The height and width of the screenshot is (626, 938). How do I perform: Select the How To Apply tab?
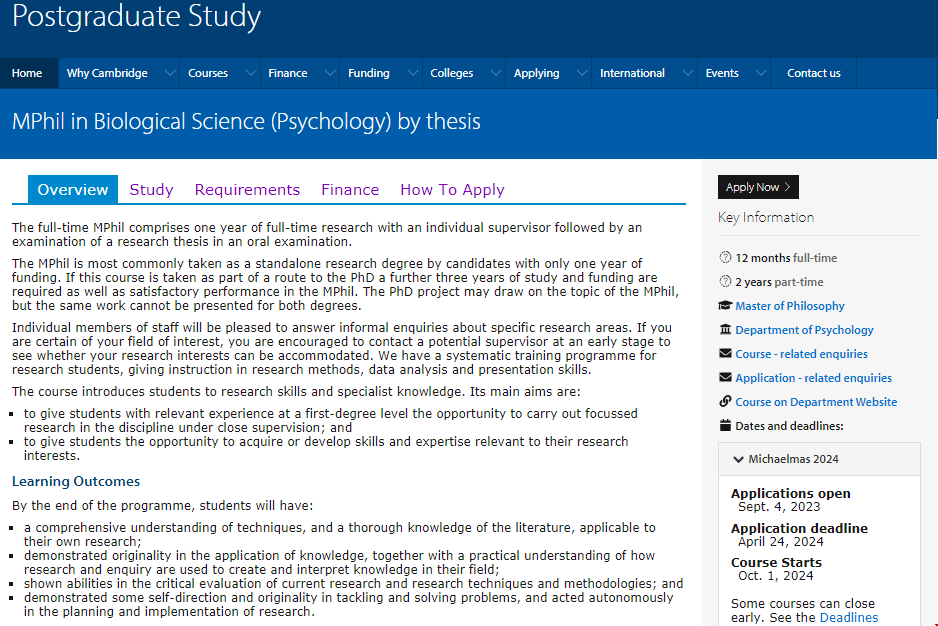coord(452,190)
